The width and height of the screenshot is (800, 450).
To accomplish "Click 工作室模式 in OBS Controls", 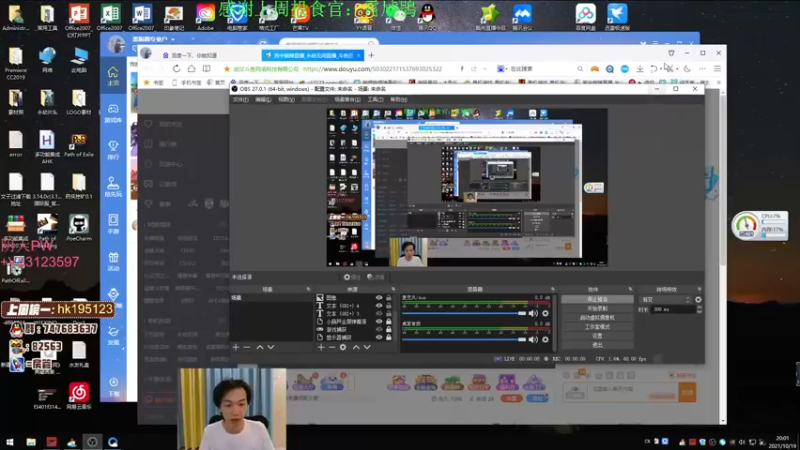I will pos(597,327).
